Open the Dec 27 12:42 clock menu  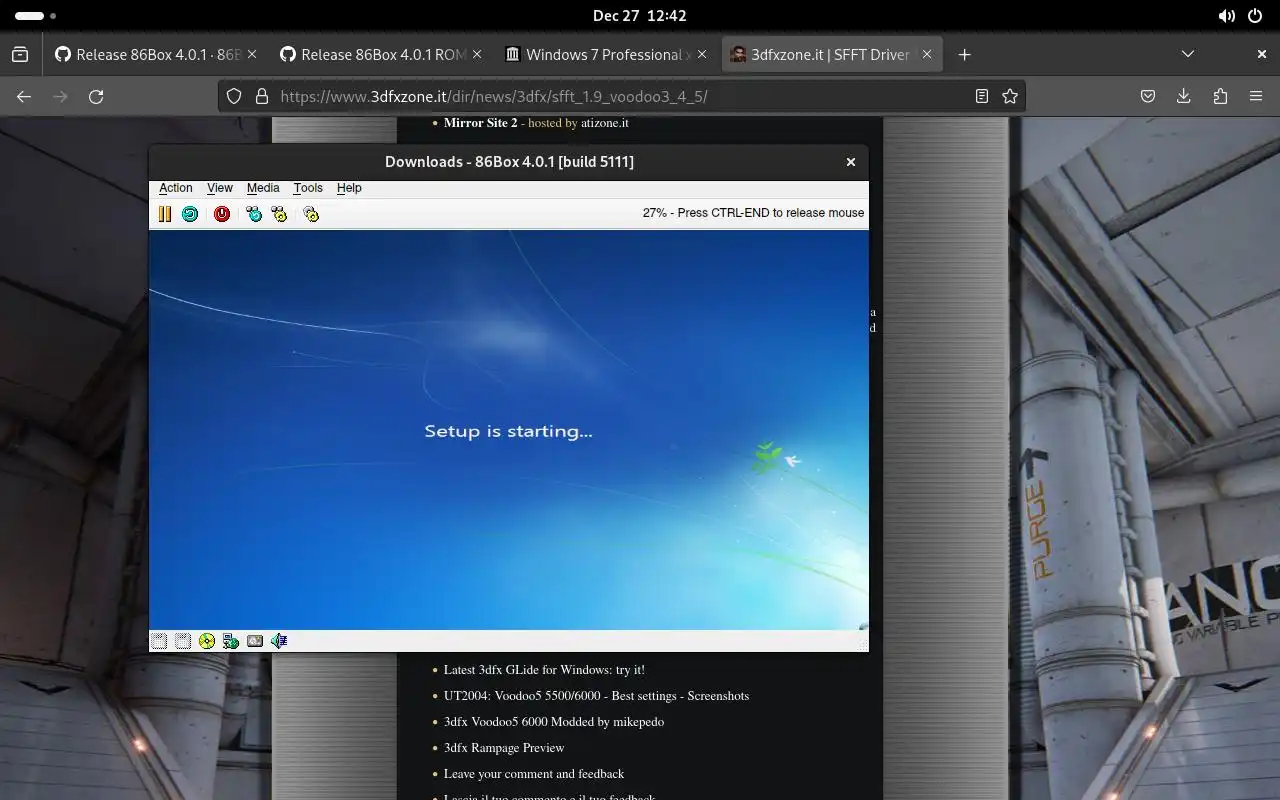(640, 16)
